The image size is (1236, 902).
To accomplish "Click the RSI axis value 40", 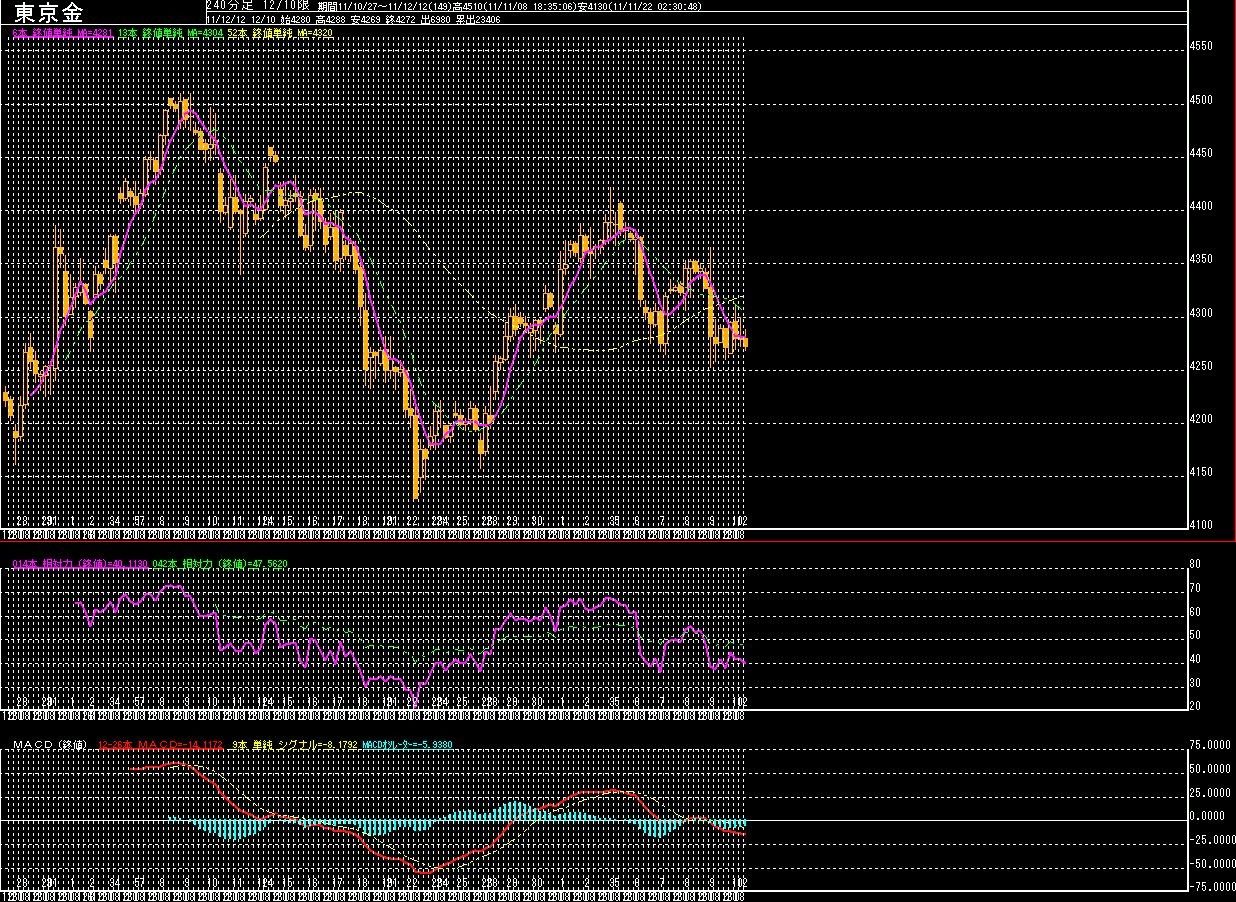I will pyautogui.click(x=1194, y=659).
